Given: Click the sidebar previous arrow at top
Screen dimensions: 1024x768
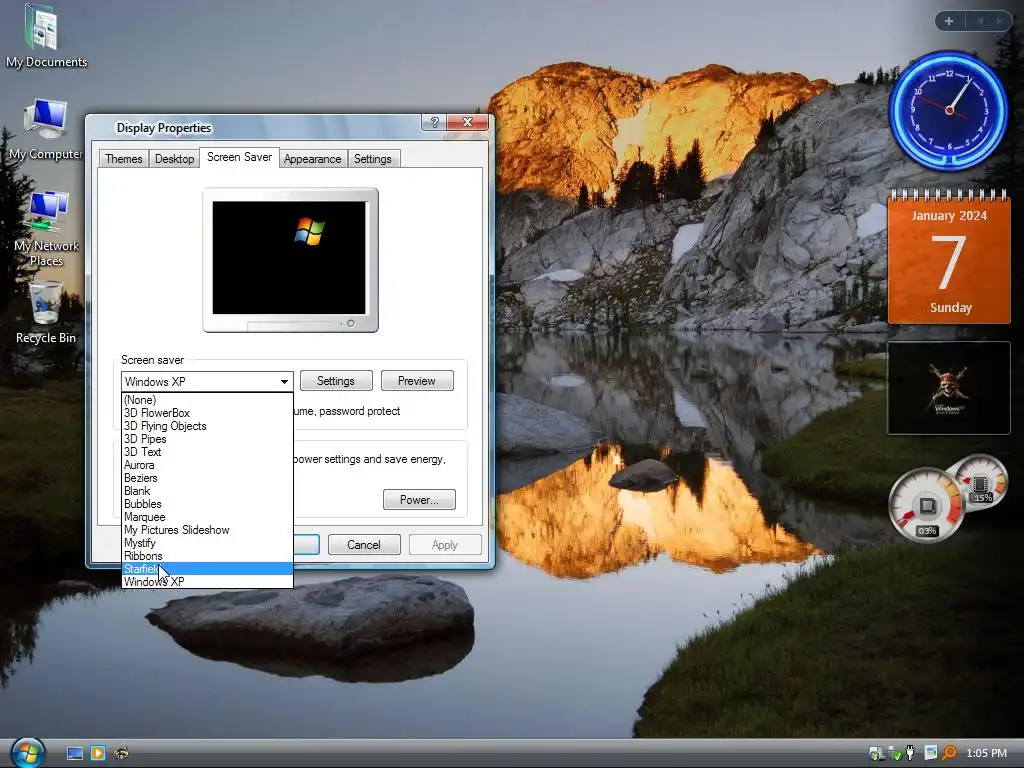Looking at the screenshot, I should (x=980, y=21).
